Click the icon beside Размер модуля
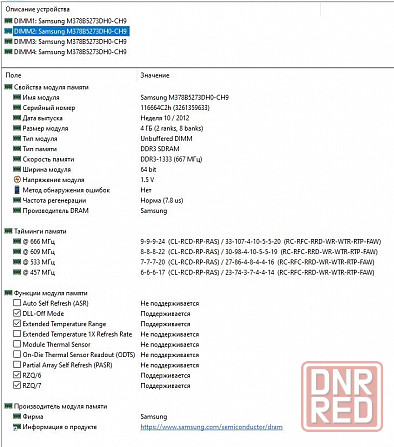The width and height of the screenshot is (394, 447). pyautogui.click(x=17, y=128)
